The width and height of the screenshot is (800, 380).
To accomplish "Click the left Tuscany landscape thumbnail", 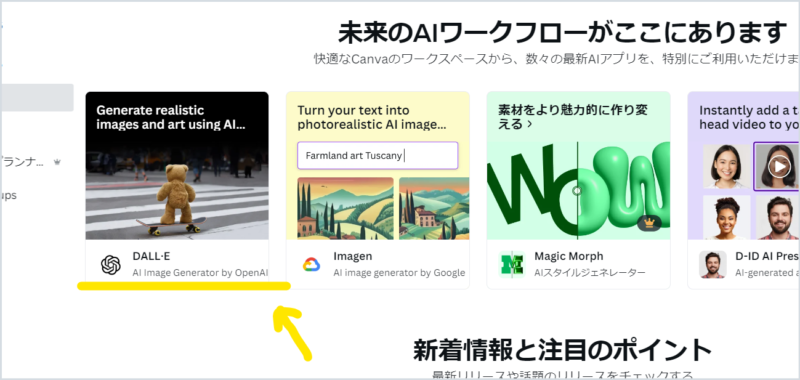I will (345, 208).
